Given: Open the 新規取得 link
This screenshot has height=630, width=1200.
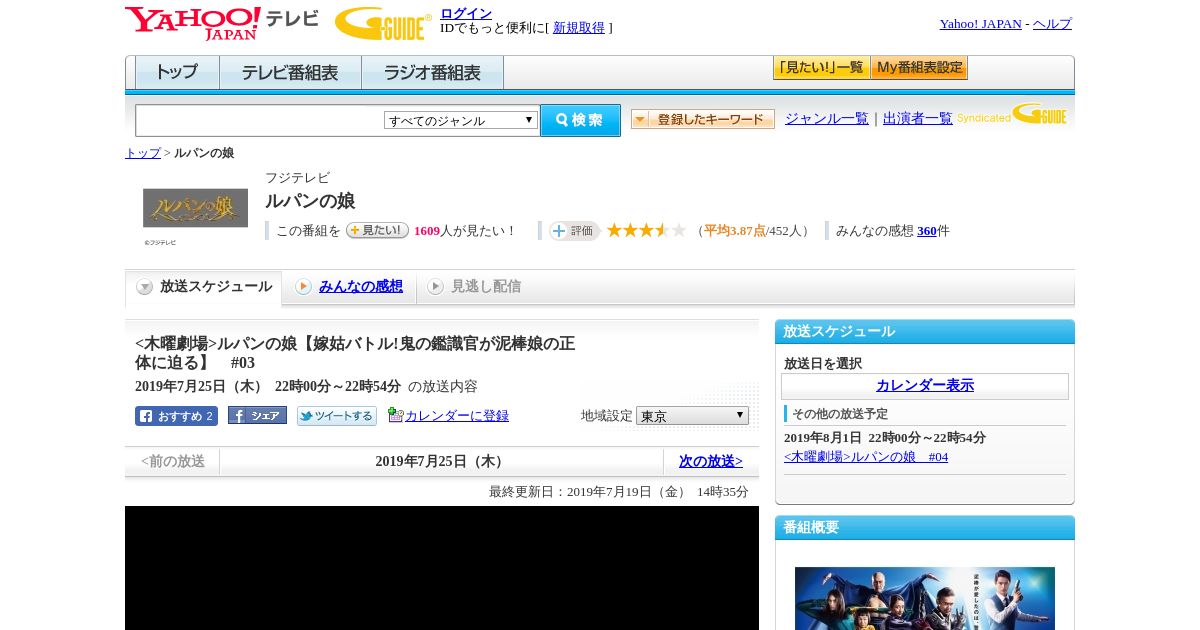Looking at the screenshot, I should (579, 28).
